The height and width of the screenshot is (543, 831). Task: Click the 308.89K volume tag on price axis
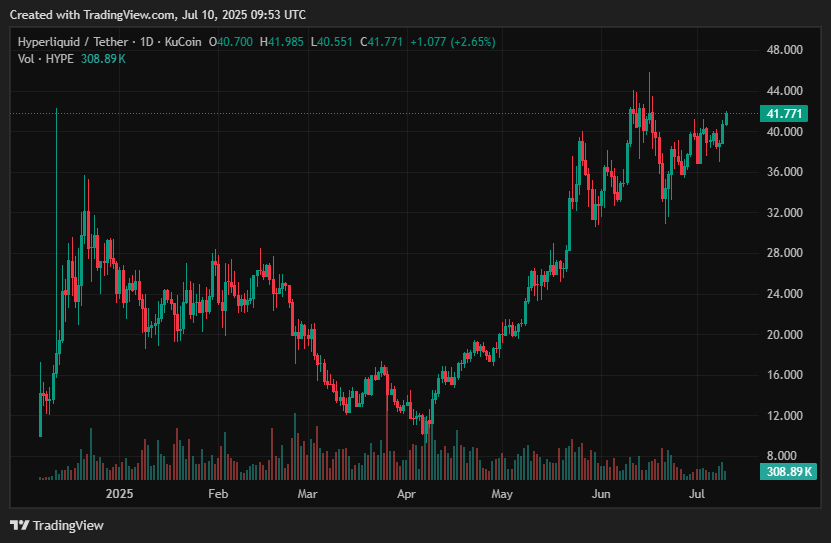785,471
